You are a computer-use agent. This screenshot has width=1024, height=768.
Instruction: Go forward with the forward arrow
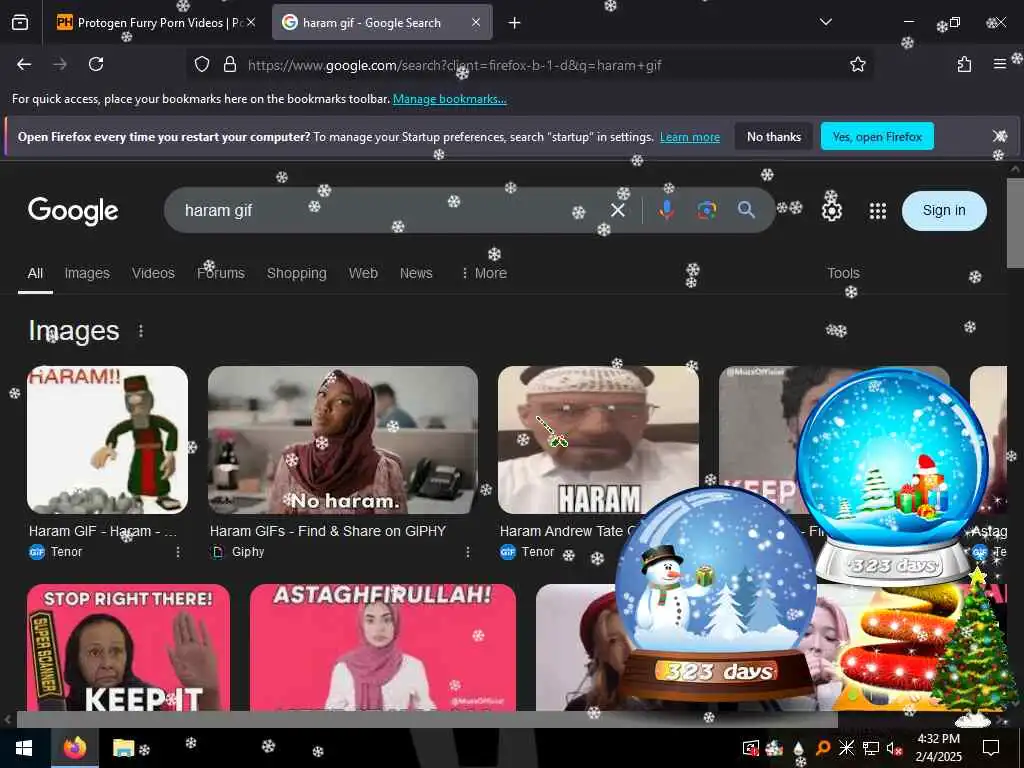click(x=60, y=64)
